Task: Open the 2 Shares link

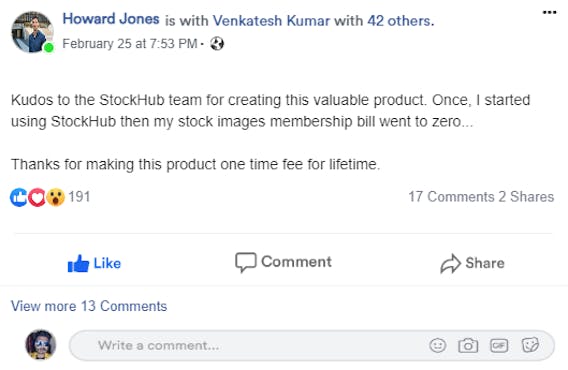Action: (x=526, y=197)
